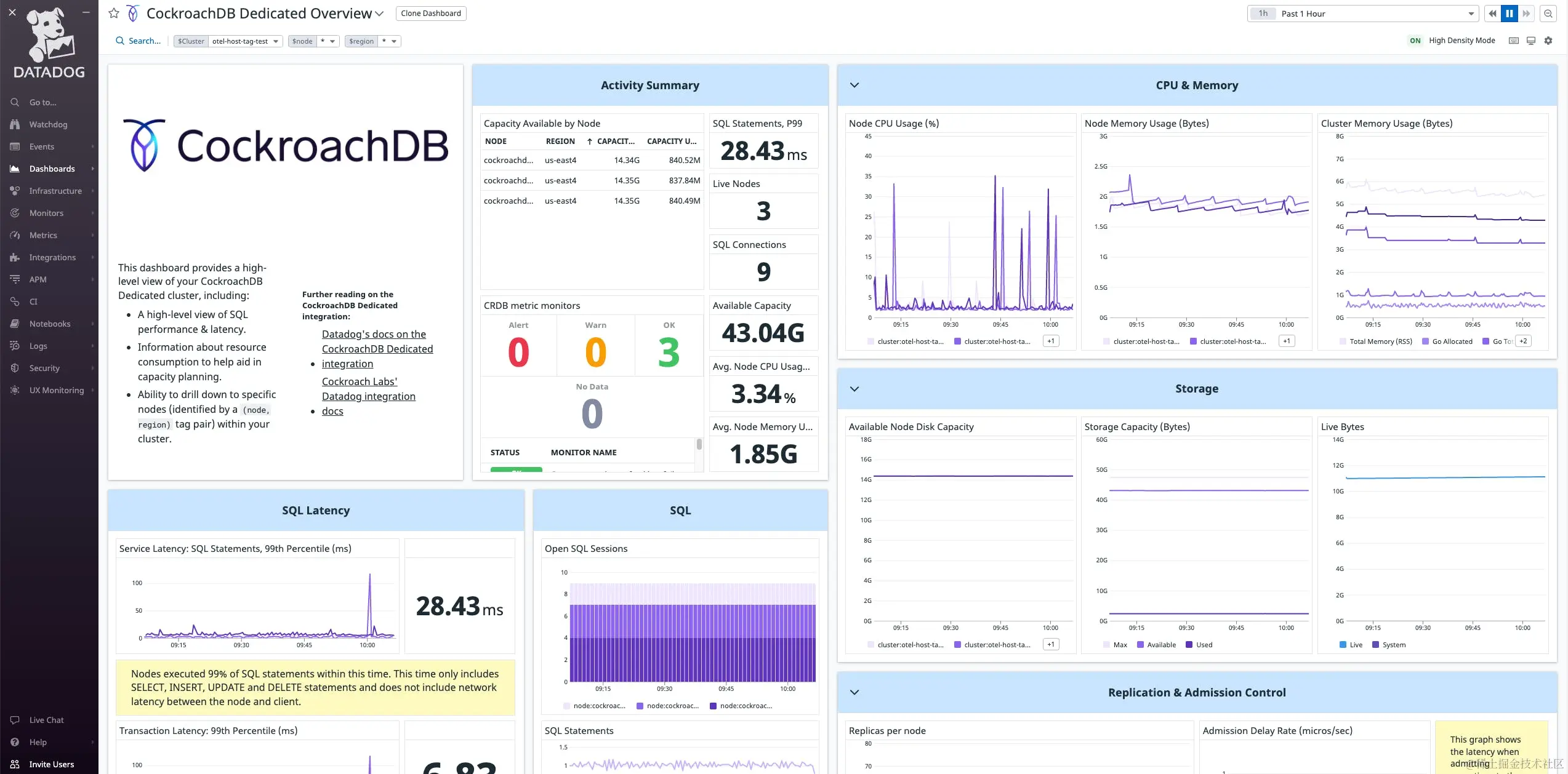The height and width of the screenshot is (774, 1568).
Task: Pause live dashboard updates
Action: 1509,13
